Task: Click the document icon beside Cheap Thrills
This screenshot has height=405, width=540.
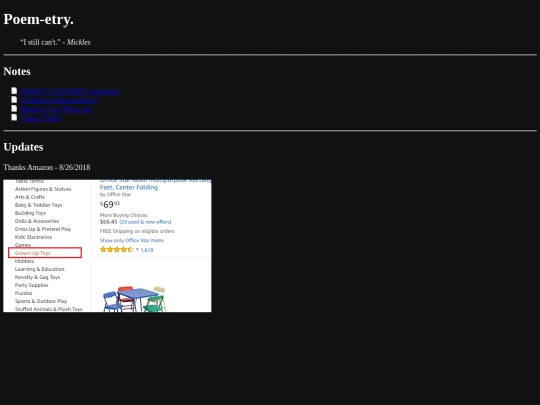Action: (14, 117)
